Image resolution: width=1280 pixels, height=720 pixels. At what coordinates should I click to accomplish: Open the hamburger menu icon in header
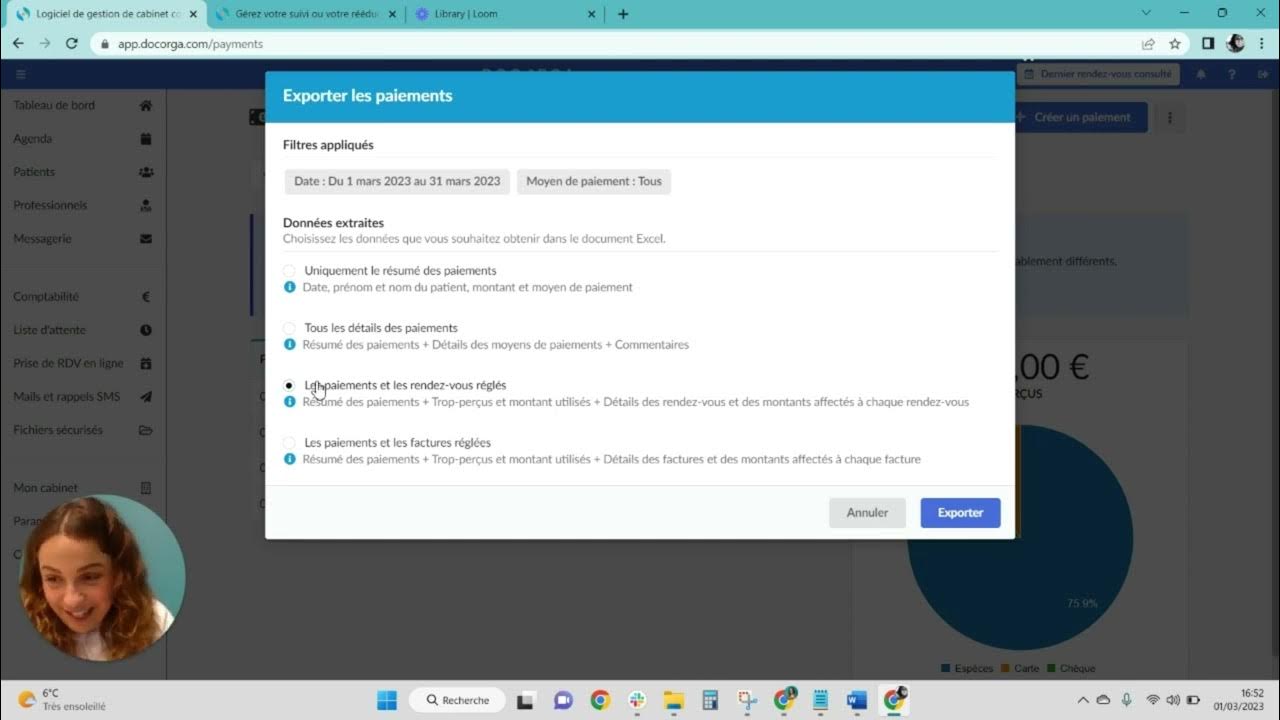tap(21, 74)
